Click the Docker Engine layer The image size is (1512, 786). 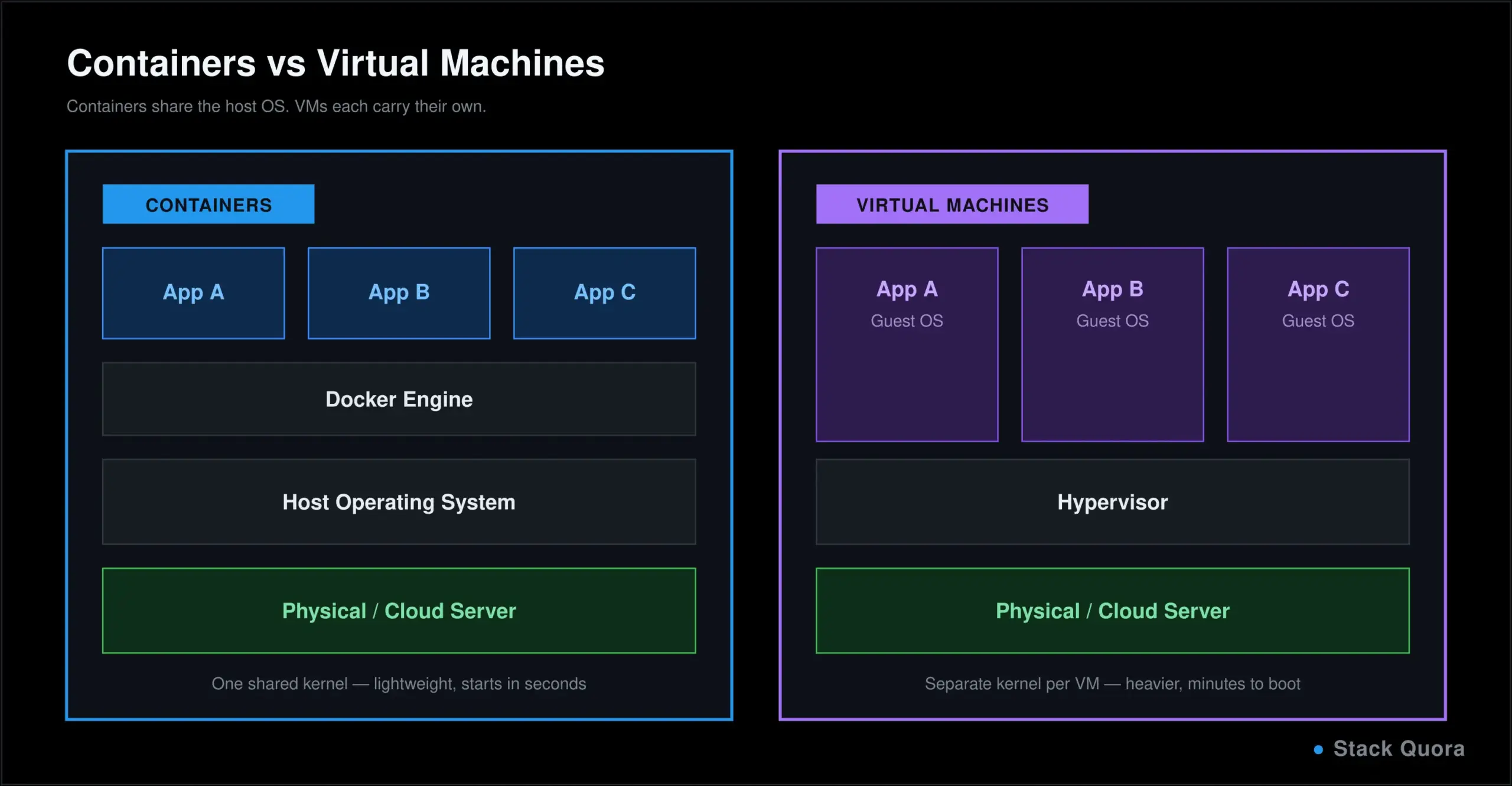pos(399,399)
